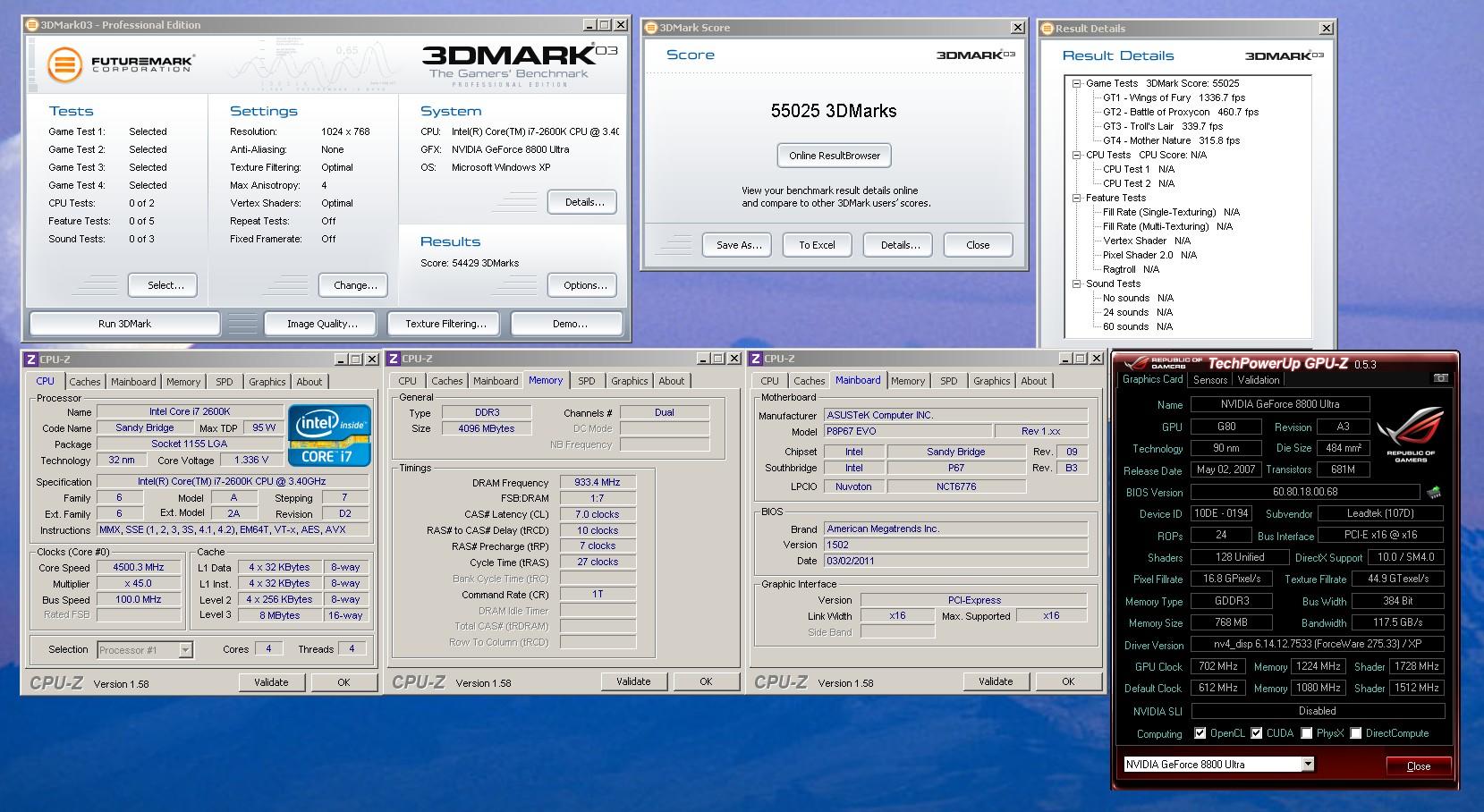Select GT1 - Wings of Fury result row
Screen dimensions: 1484x812
1174,97
